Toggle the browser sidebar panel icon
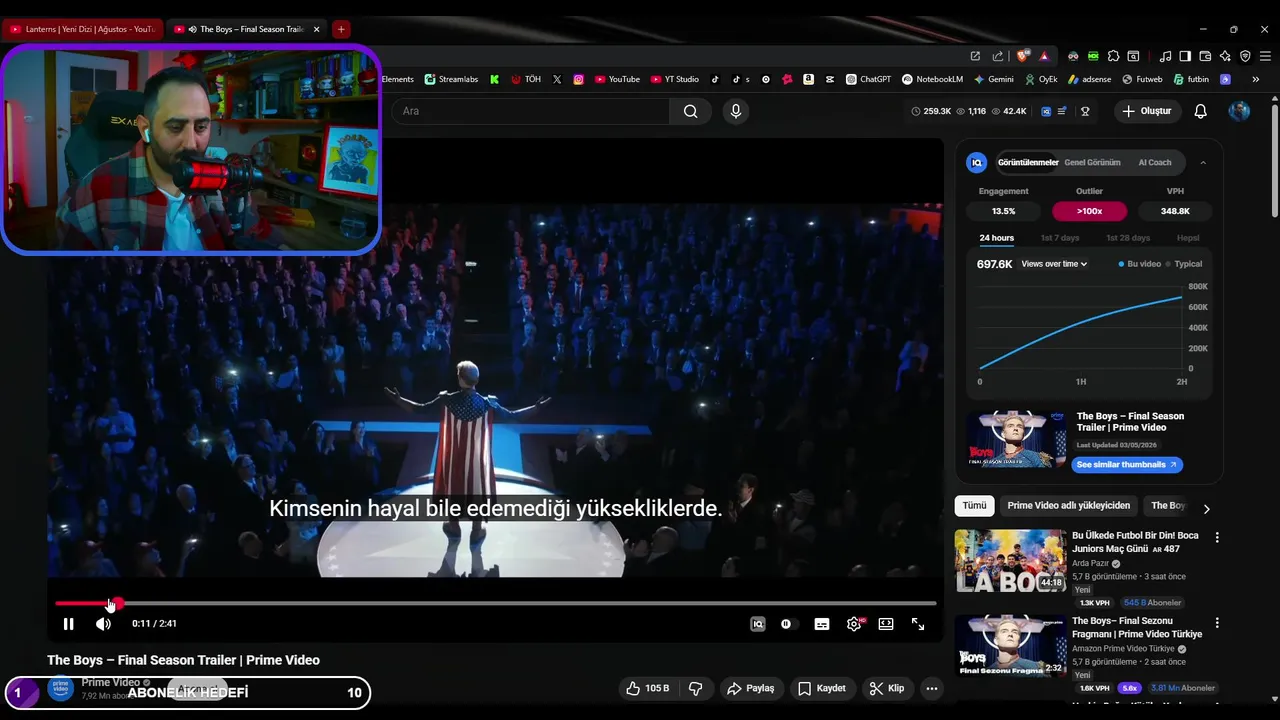This screenshot has height=720, width=1280. click(x=1185, y=56)
